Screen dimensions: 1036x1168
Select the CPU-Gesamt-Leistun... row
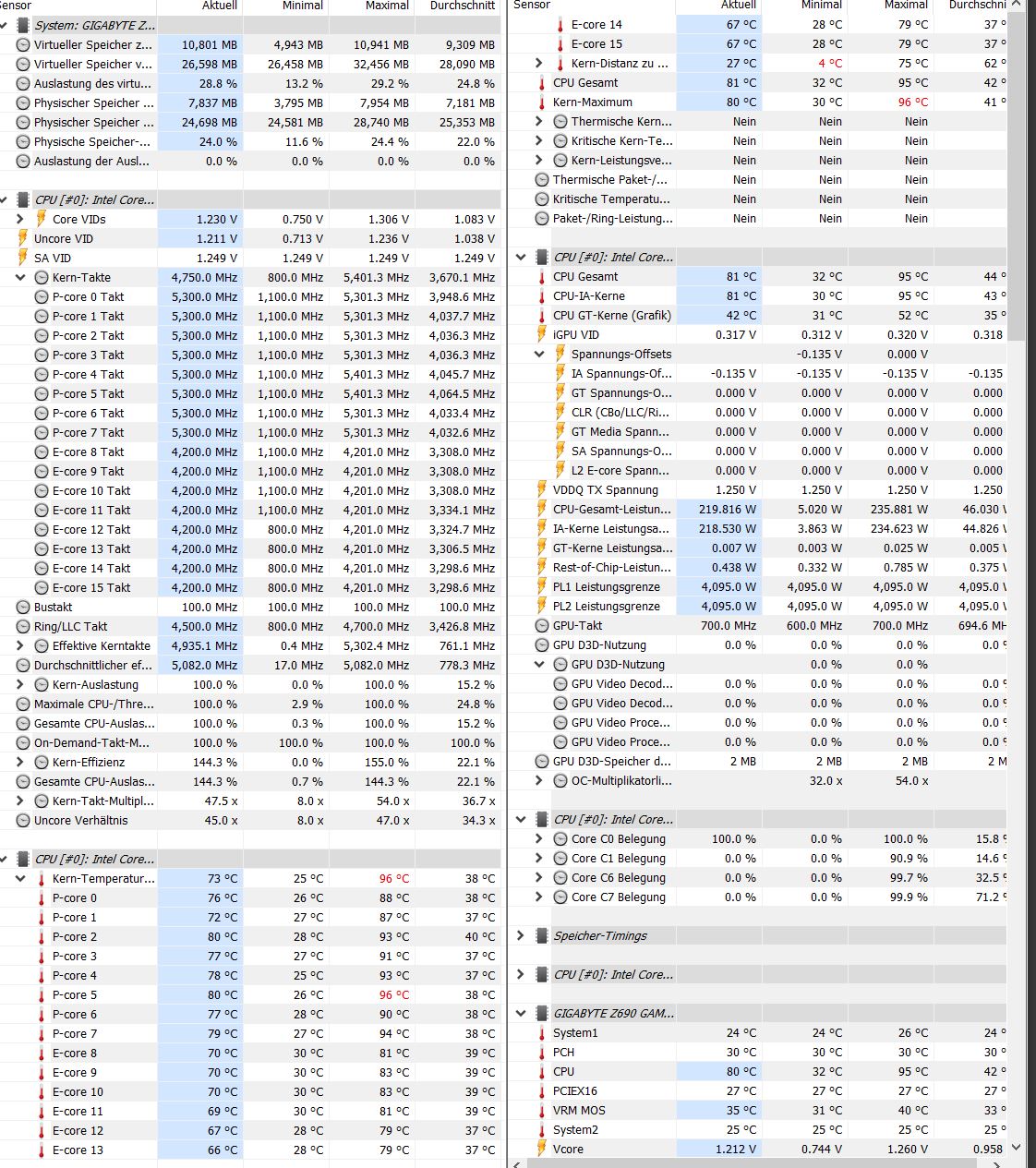pos(758,509)
